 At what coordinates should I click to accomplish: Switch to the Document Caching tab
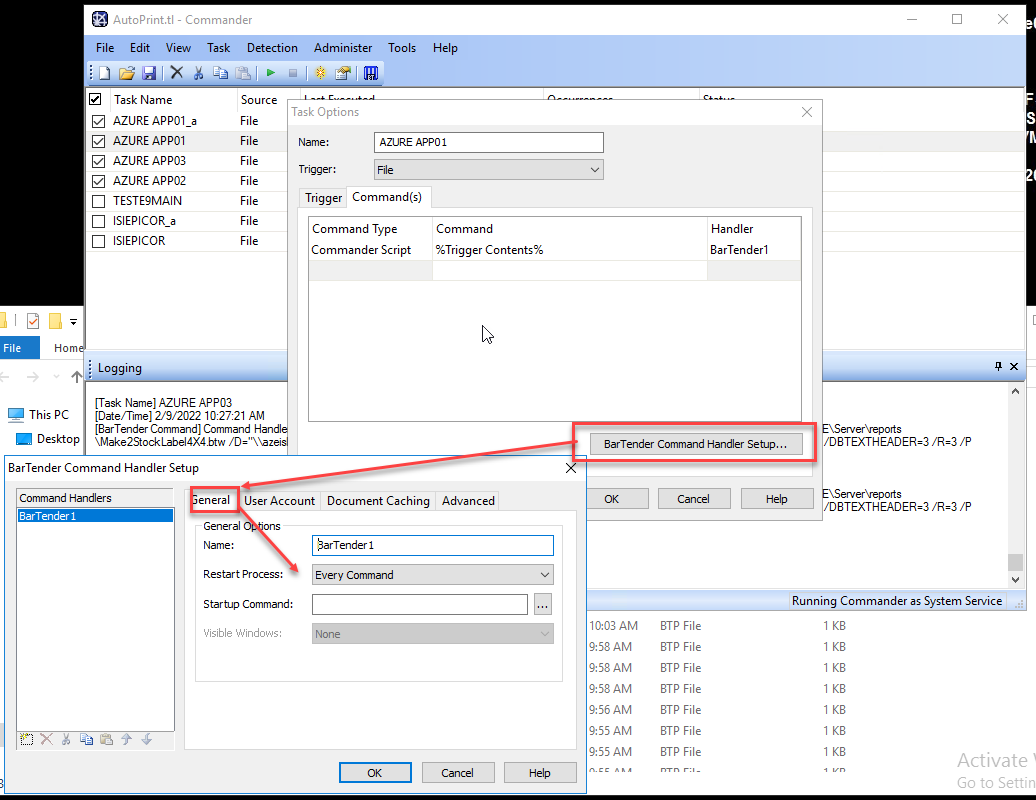378,501
